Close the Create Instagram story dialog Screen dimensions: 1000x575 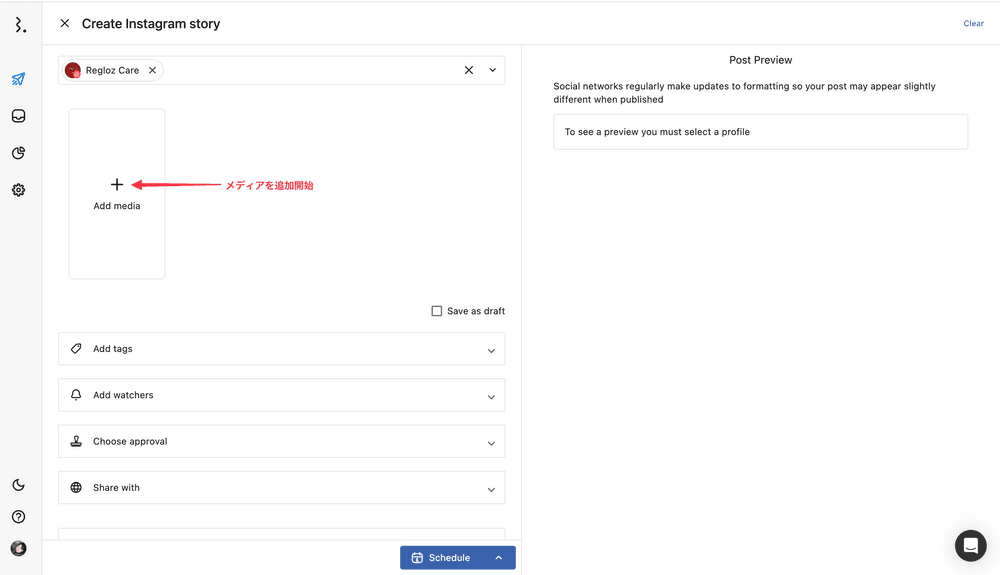(x=65, y=23)
